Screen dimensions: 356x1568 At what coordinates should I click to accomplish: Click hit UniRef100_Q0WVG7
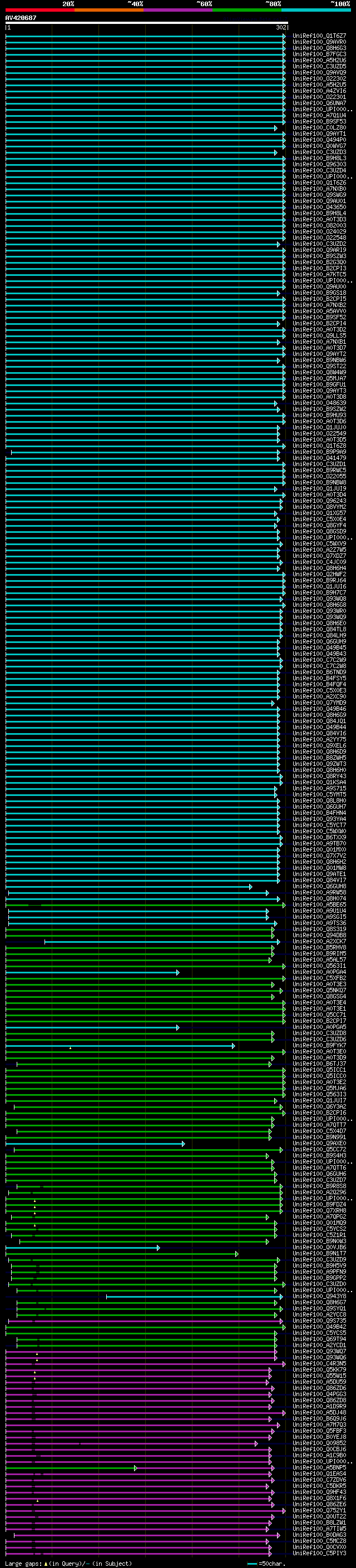point(319,146)
